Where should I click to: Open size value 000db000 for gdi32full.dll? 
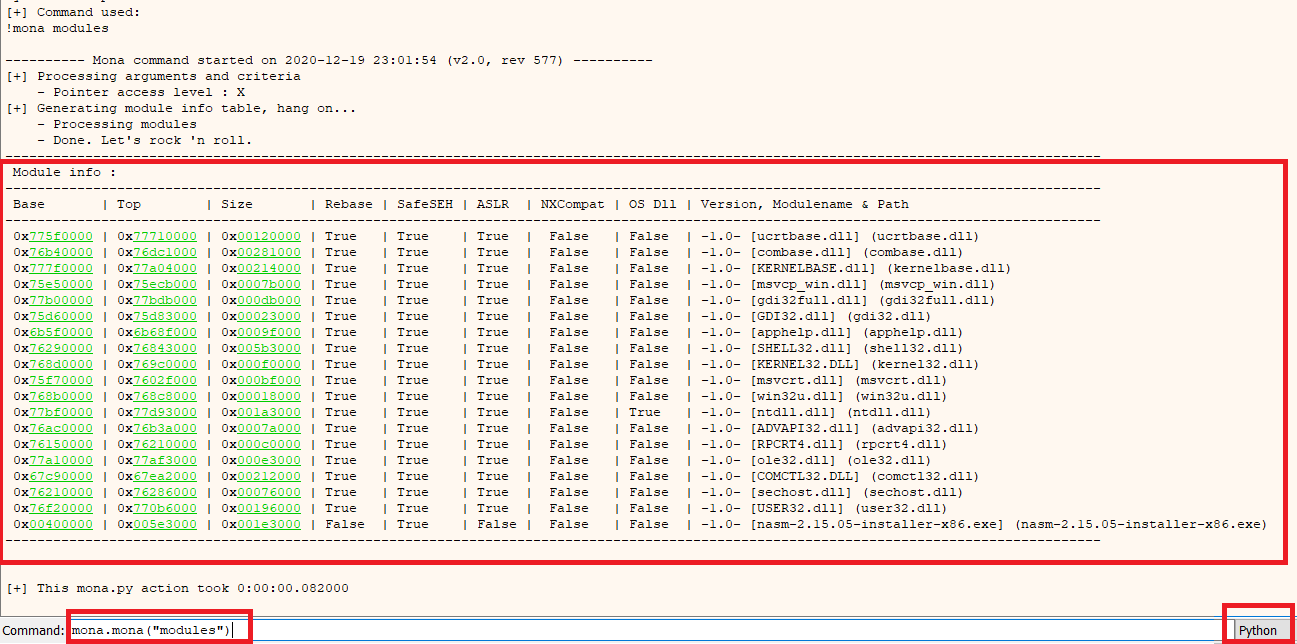[x=269, y=300]
